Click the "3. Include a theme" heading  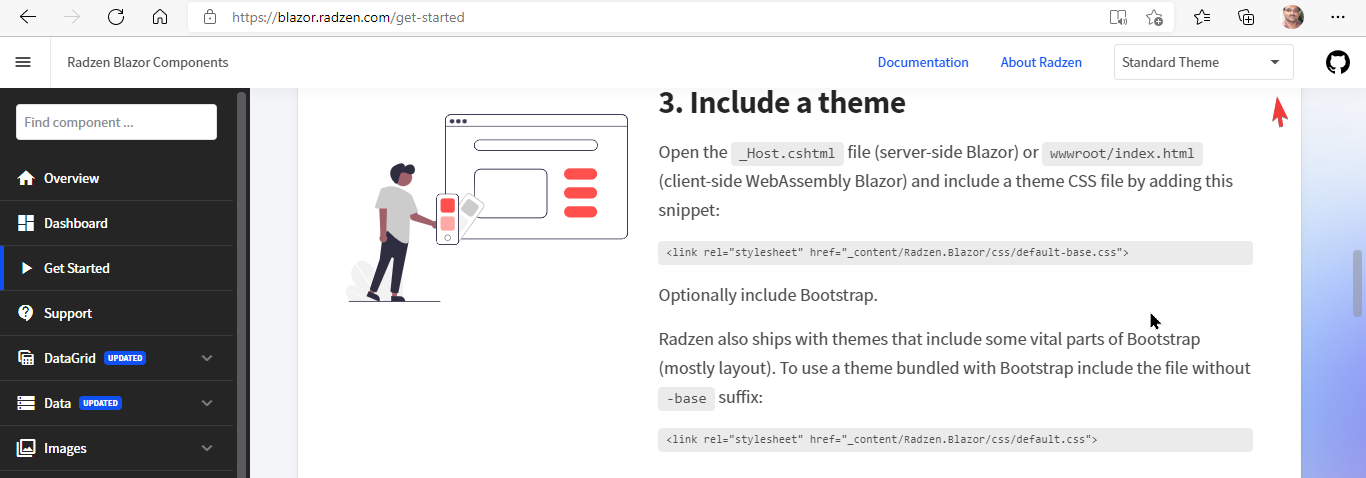782,102
